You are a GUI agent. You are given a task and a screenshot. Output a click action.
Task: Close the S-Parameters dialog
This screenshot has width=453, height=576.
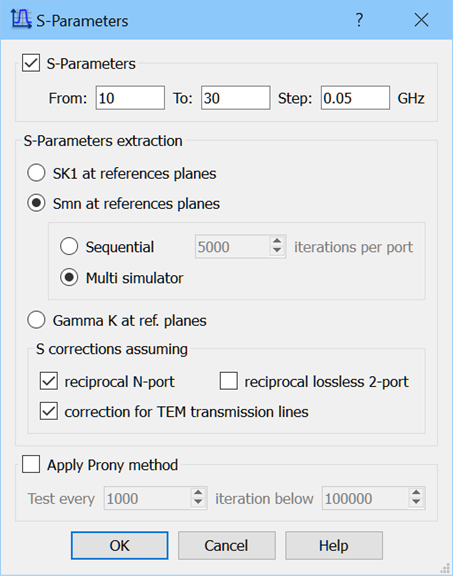pos(421,20)
